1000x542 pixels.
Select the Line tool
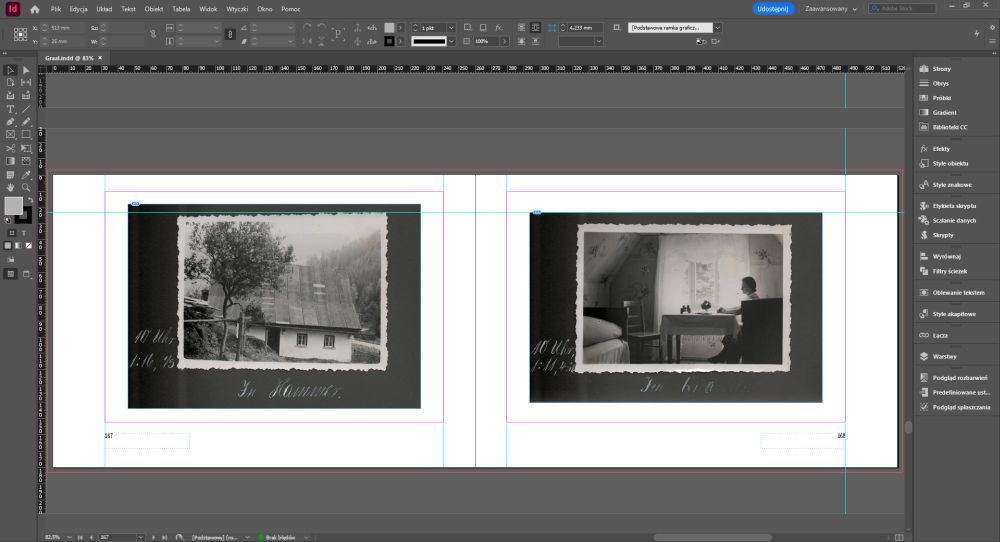[x=26, y=109]
